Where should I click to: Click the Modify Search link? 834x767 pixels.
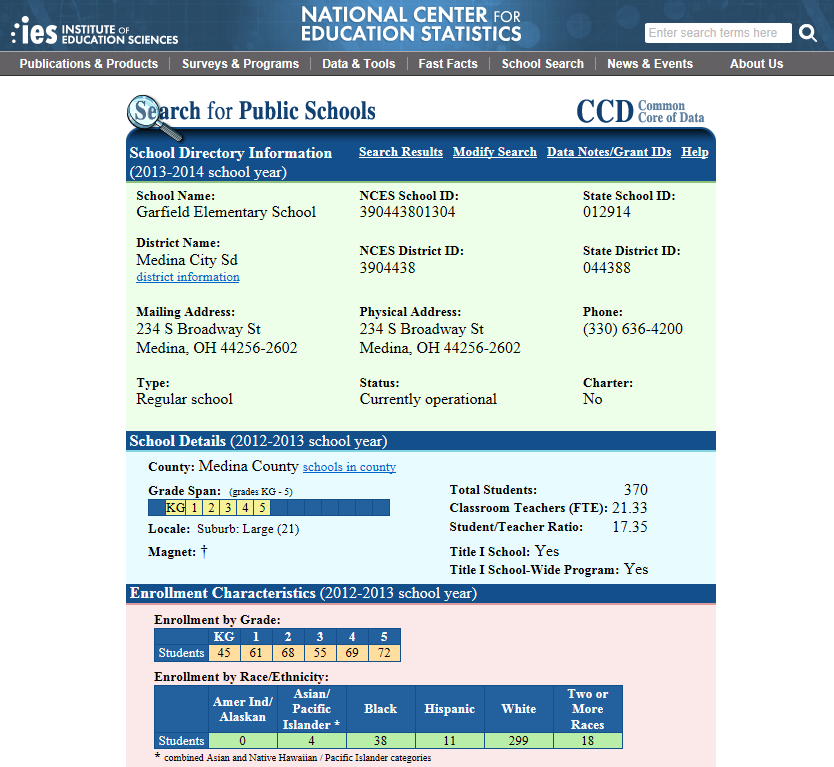tap(495, 152)
